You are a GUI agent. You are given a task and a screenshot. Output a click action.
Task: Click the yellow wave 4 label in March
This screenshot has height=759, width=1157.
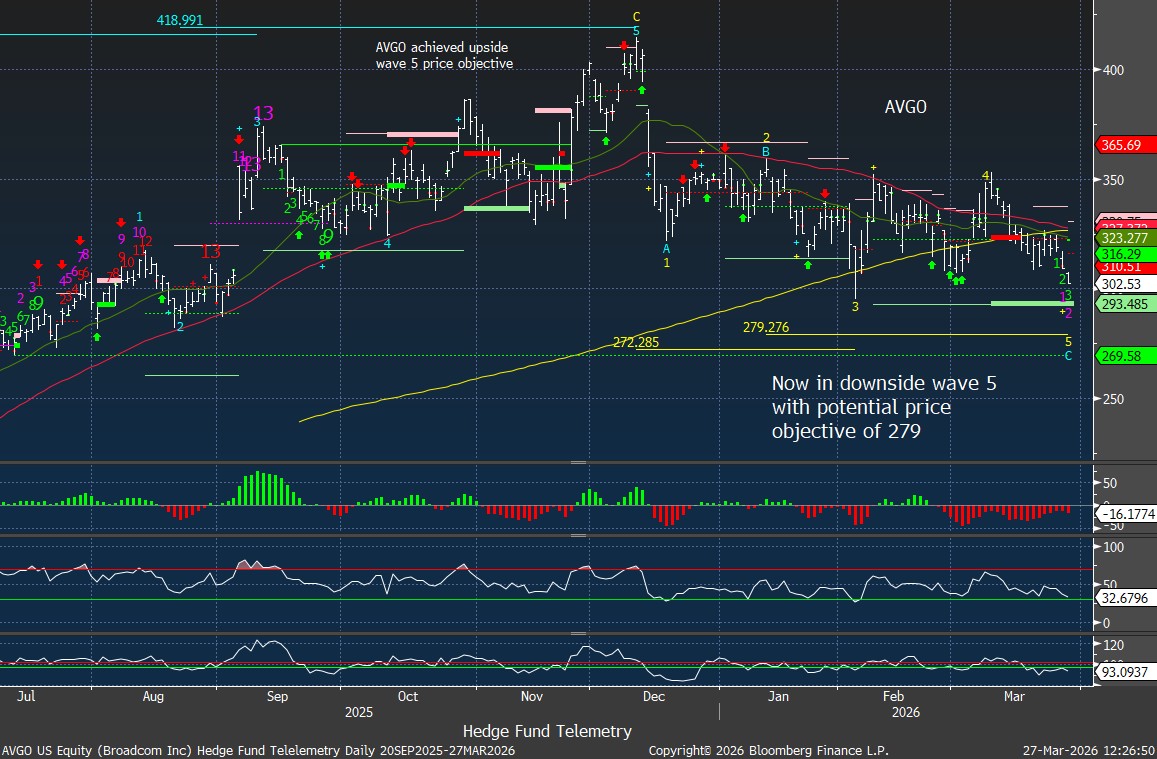[985, 176]
